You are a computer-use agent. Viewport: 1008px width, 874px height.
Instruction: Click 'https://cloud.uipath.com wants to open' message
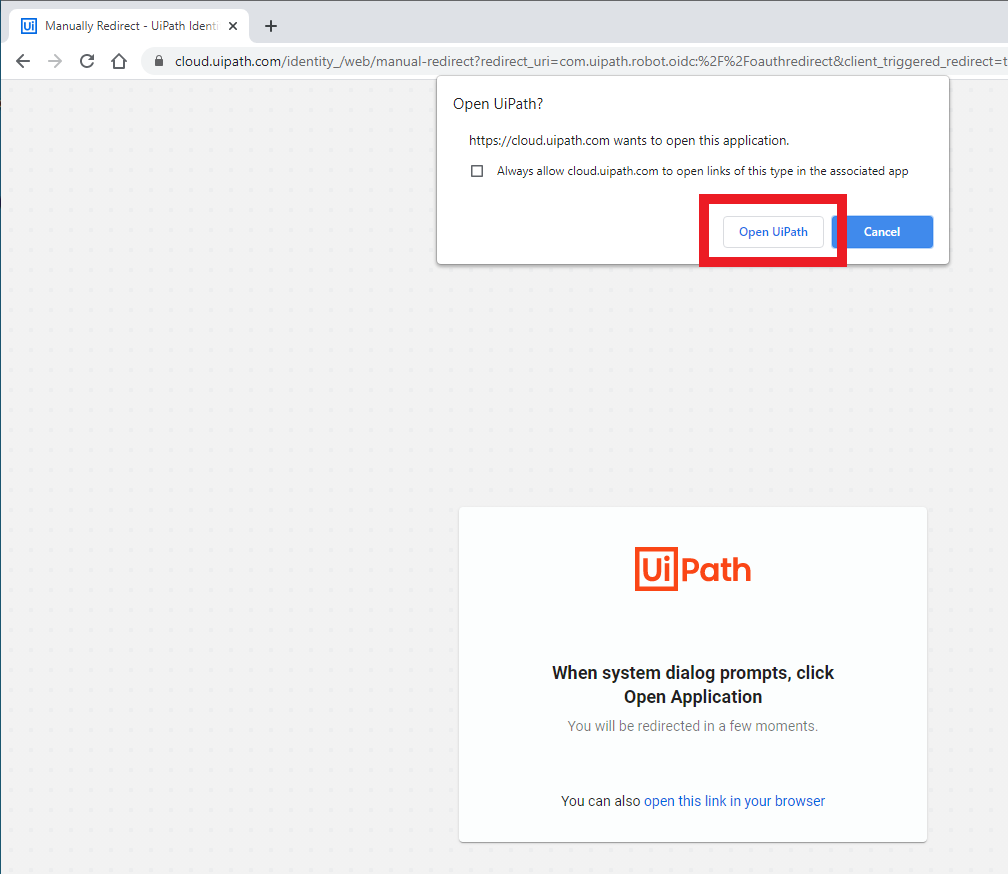coord(629,141)
